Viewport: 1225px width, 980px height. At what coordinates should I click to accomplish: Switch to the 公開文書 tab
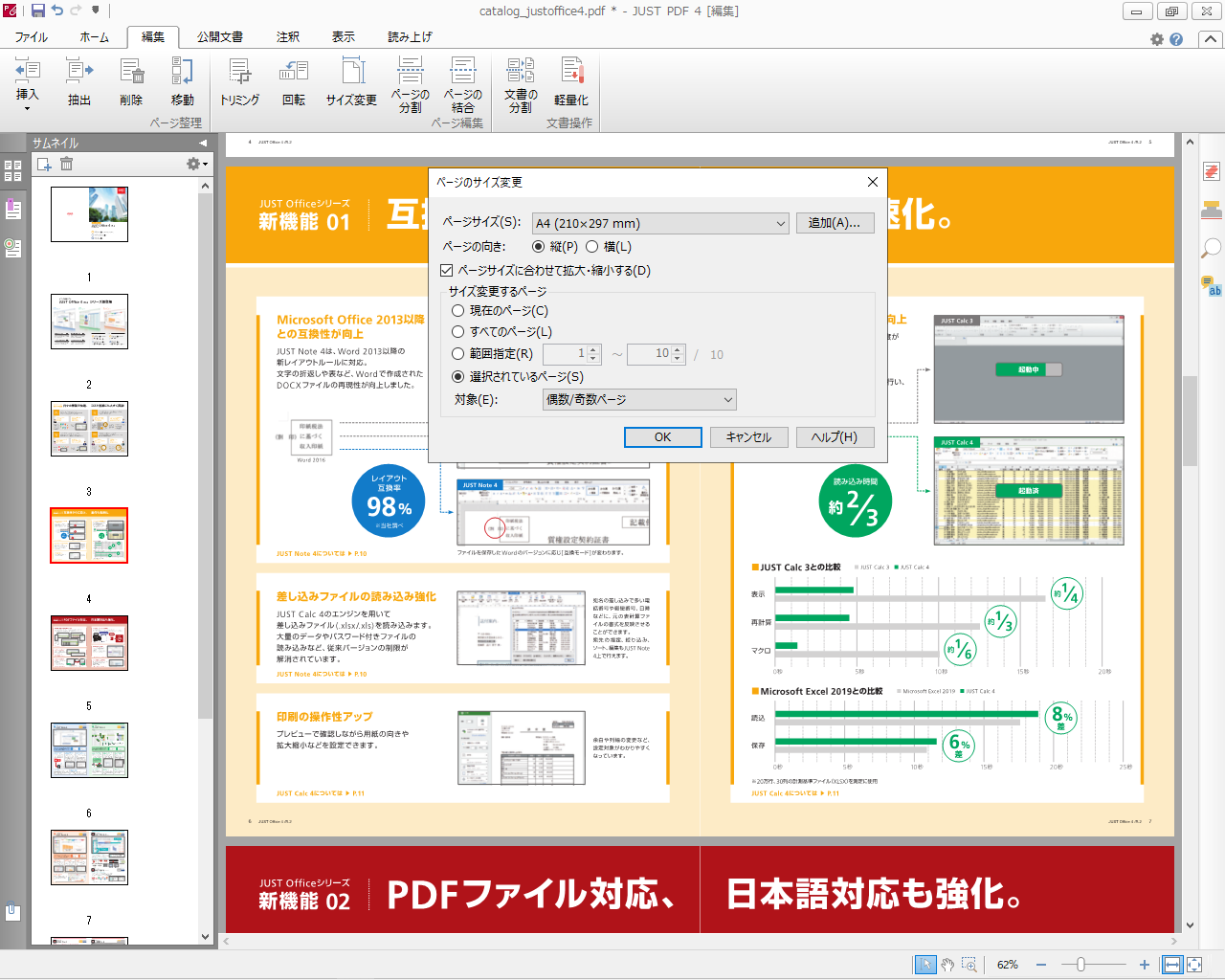click(x=220, y=36)
